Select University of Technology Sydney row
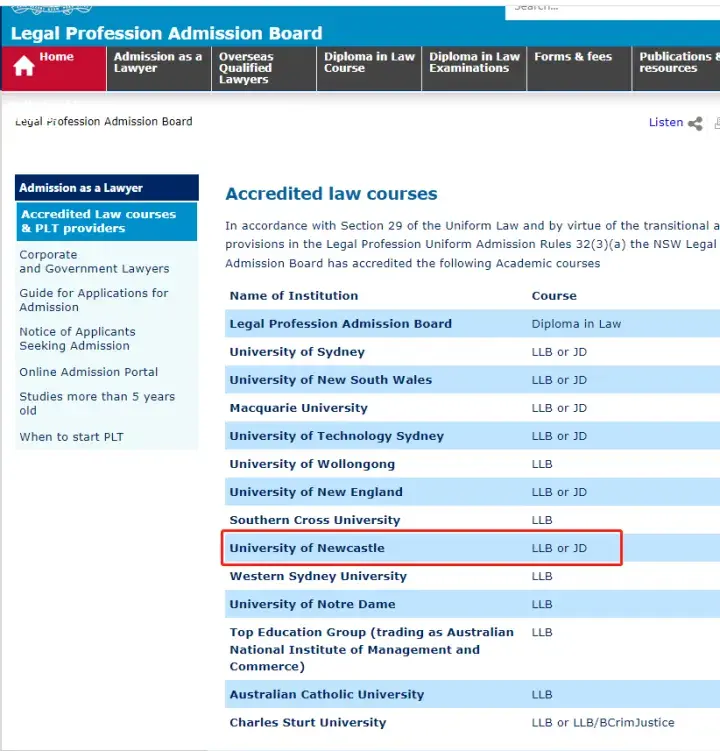 coord(472,435)
